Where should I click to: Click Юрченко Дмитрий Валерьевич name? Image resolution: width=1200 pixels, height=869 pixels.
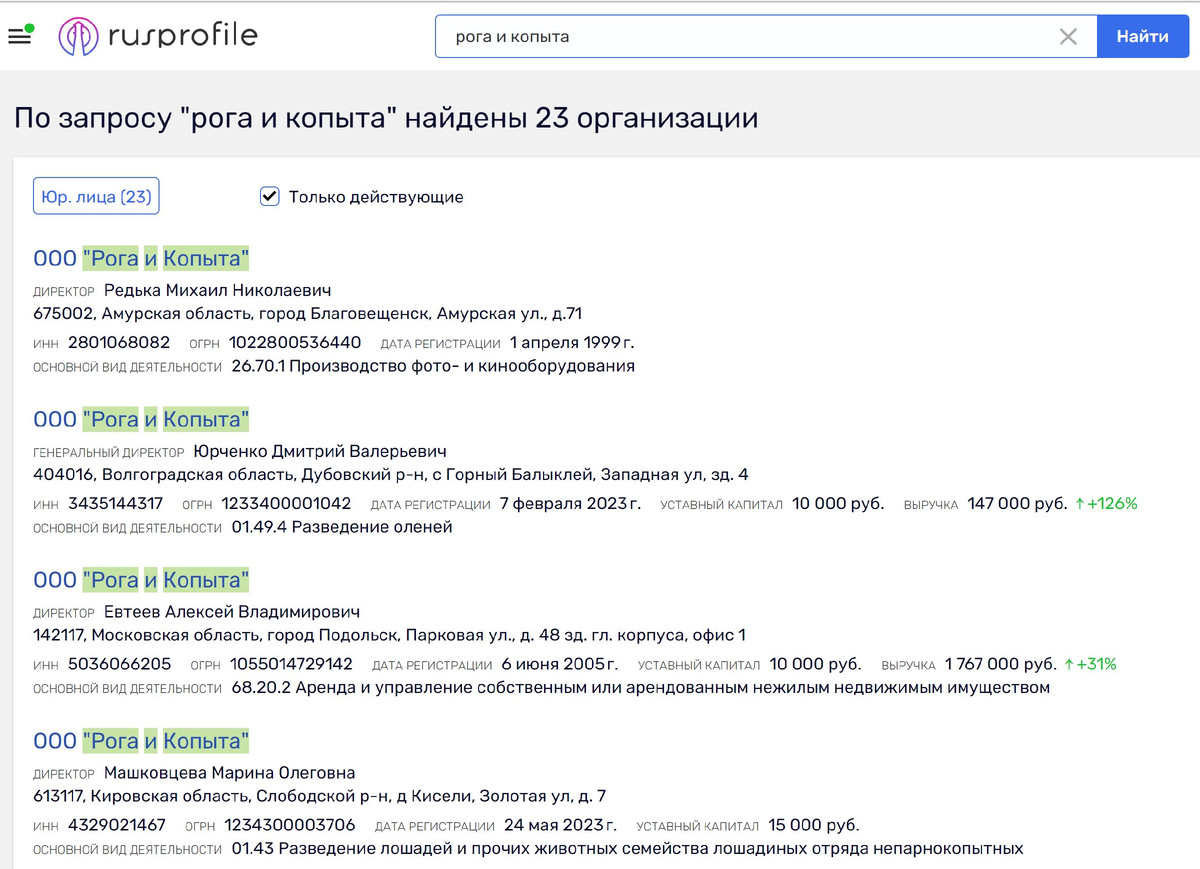[319, 452]
